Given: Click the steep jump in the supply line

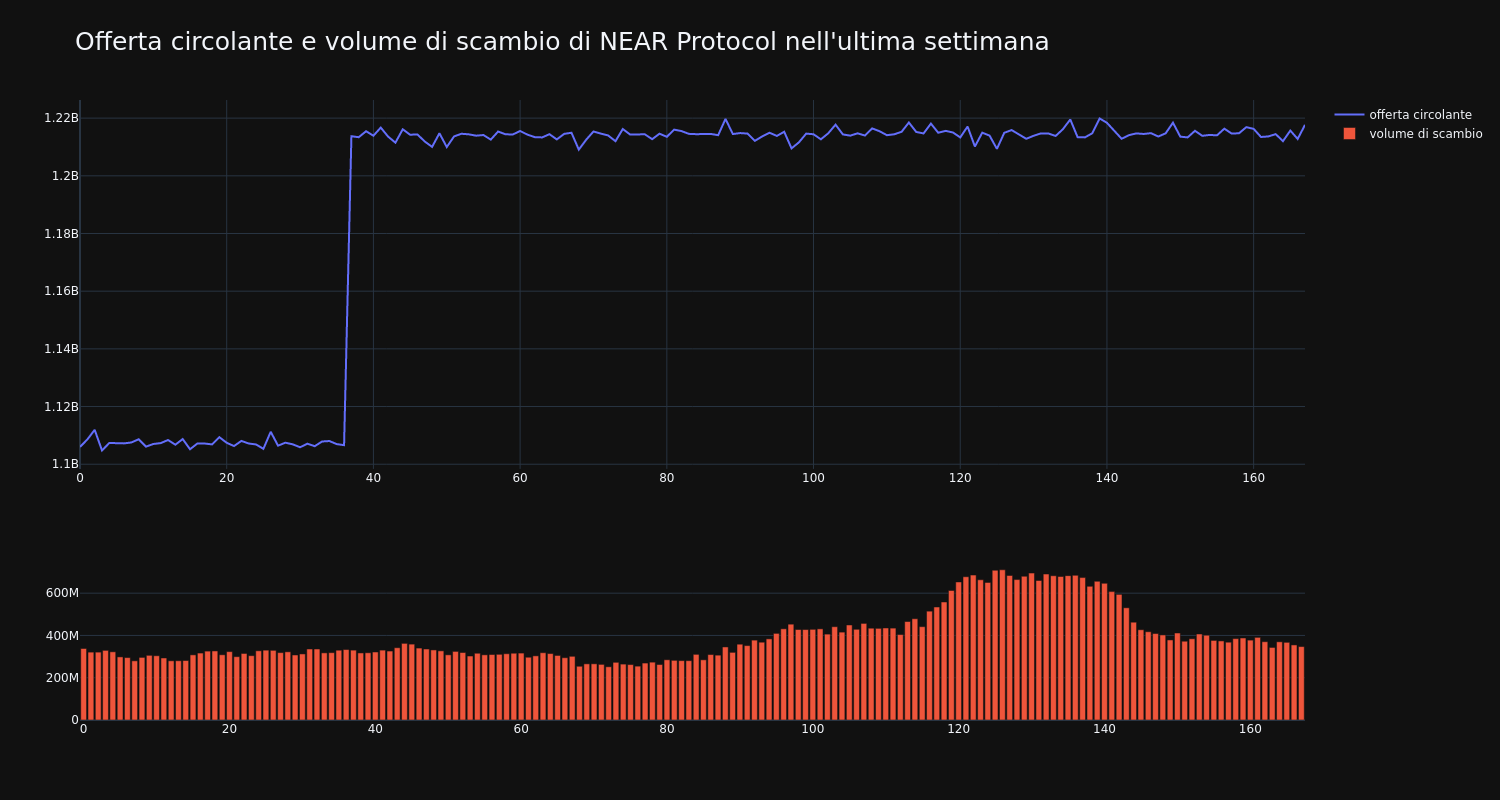Looking at the screenshot, I should click(348, 290).
